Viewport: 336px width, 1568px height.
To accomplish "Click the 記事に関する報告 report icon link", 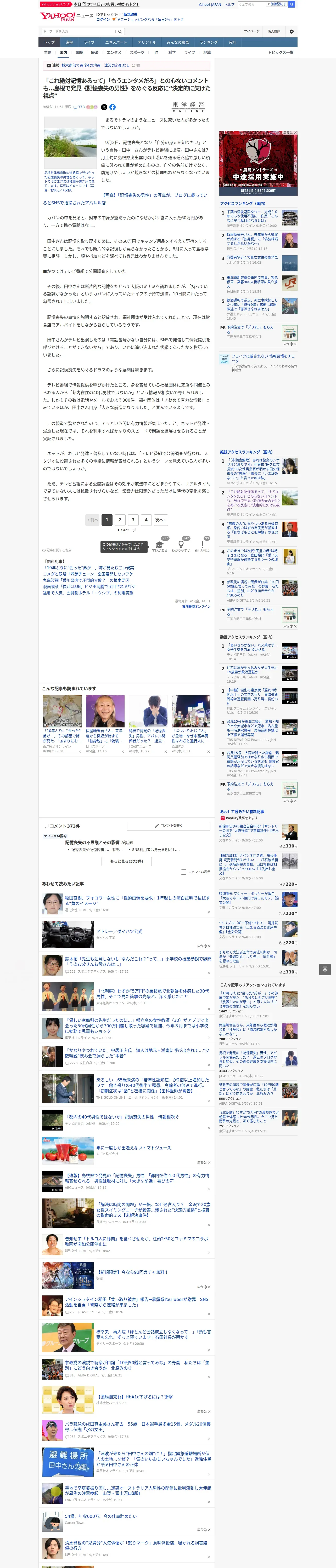I will click(57, 550).
